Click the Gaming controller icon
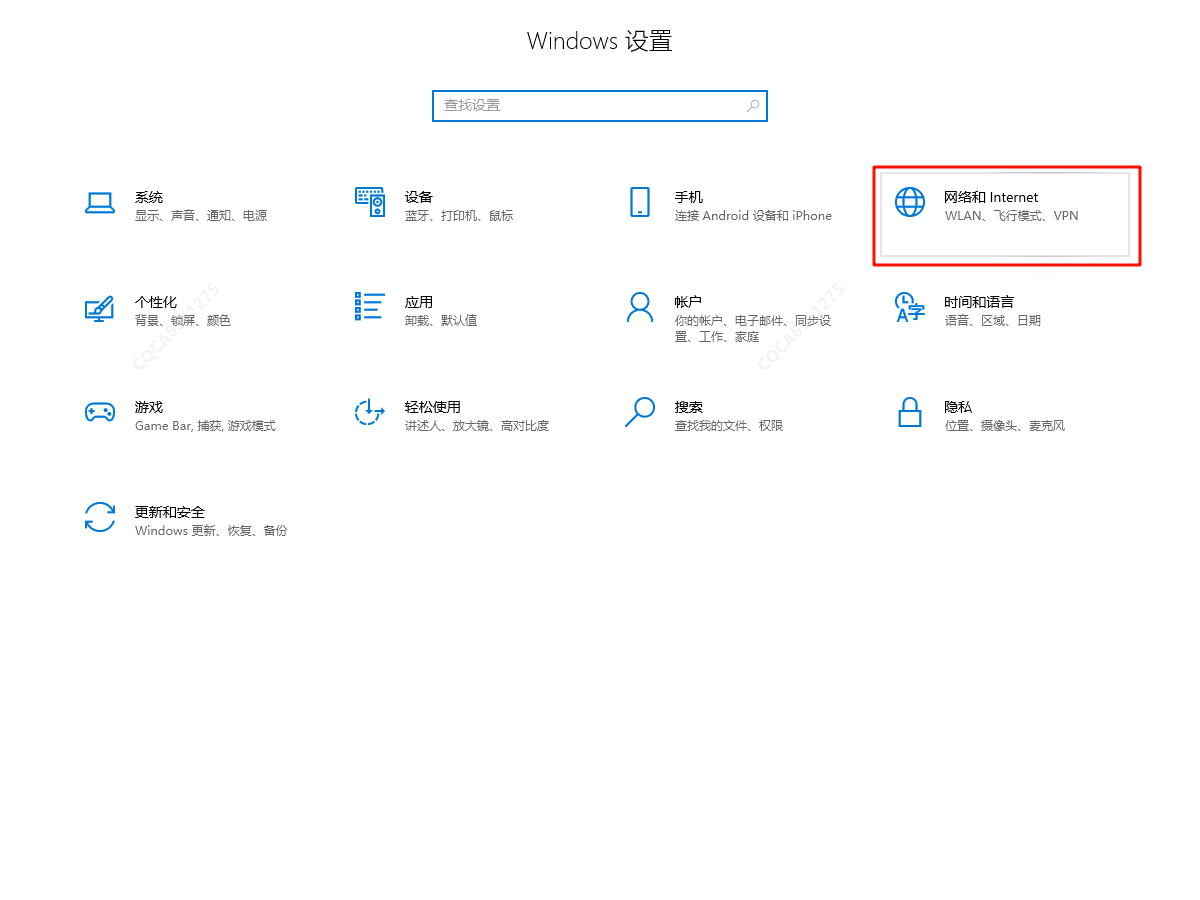The width and height of the screenshot is (1200, 900). pyautogui.click(x=99, y=412)
